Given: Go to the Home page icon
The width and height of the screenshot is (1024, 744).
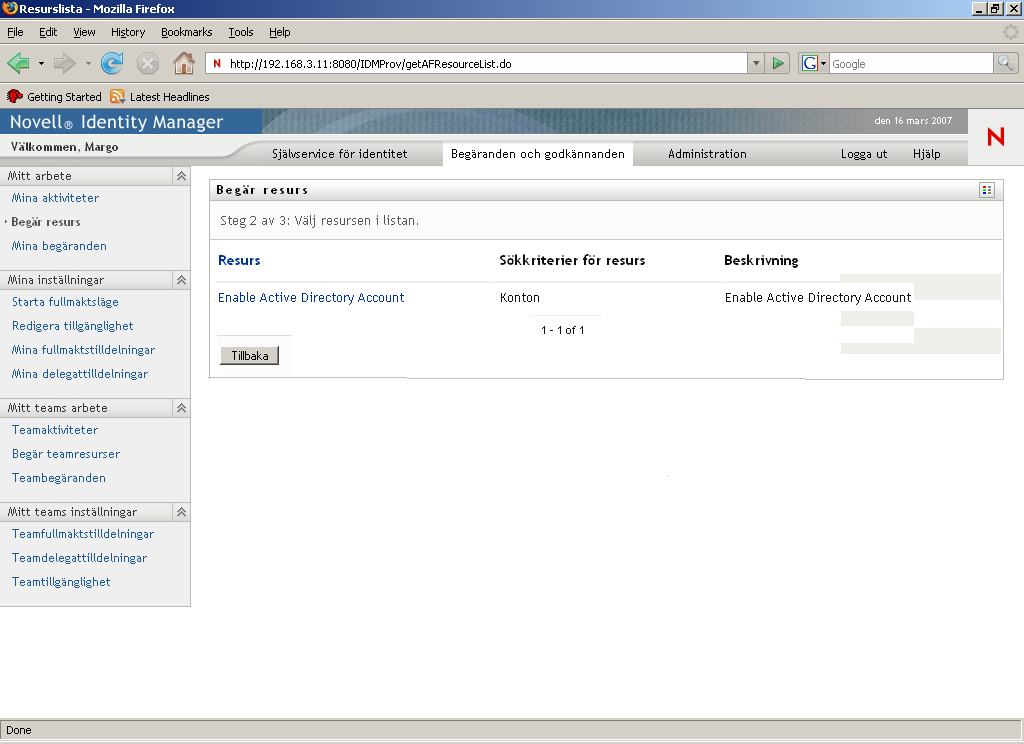Looking at the screenshot, I should point(184,63).
